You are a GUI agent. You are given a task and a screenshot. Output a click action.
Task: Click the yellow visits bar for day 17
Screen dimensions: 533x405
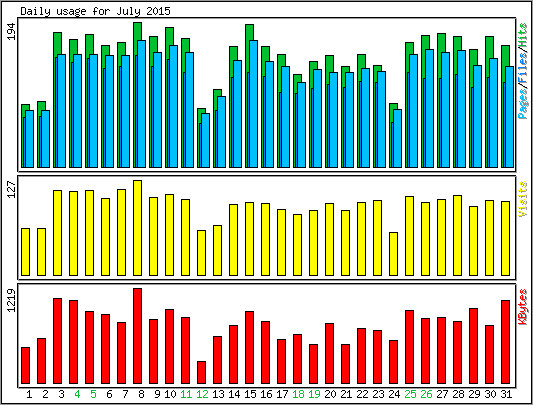point(281,242)
